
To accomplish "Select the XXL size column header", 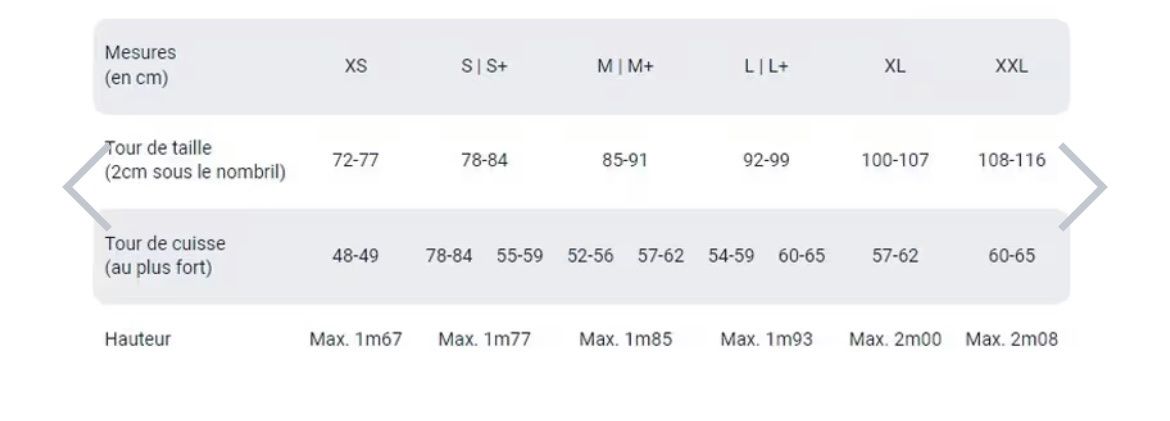I will click(x=1012, y=66).
